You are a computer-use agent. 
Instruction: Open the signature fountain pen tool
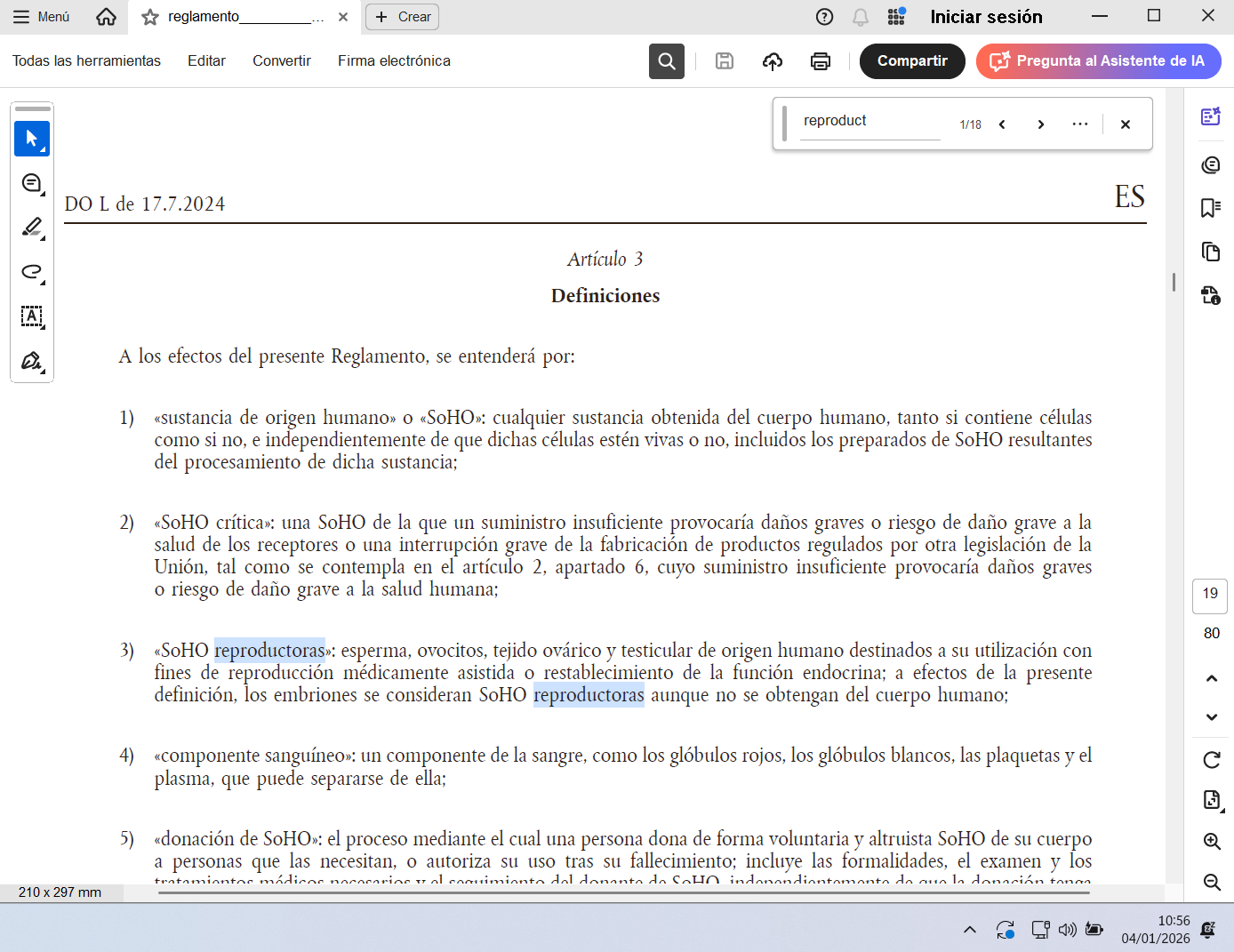[x=32, y=361]
